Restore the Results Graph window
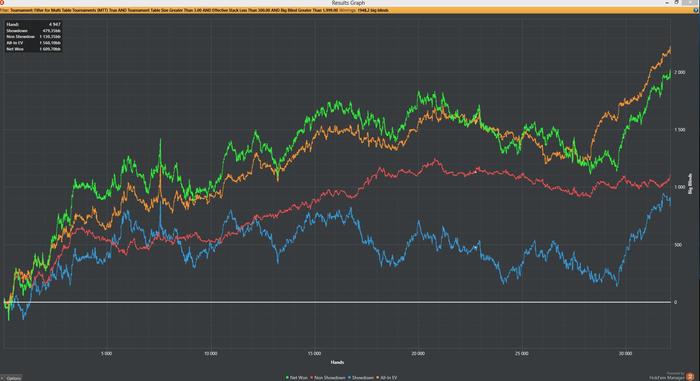This screenshot has width=700, height=381. point(677,2)
